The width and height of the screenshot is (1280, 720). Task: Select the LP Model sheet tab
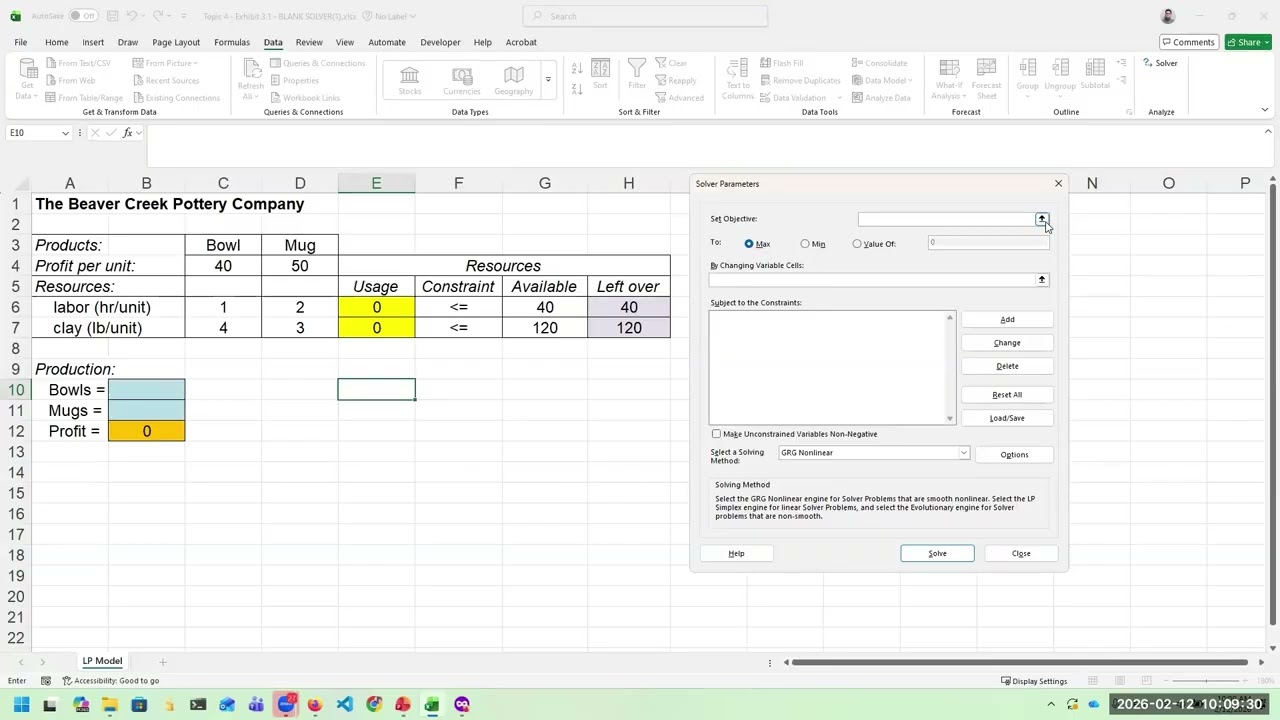(102, 661)
